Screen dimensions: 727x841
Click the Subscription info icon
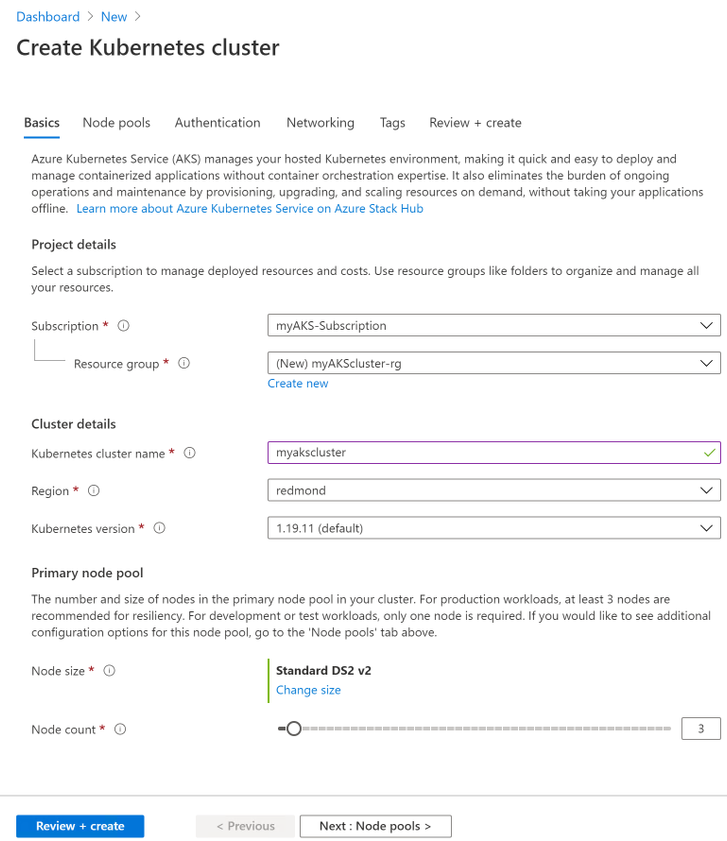click(123, 326)
